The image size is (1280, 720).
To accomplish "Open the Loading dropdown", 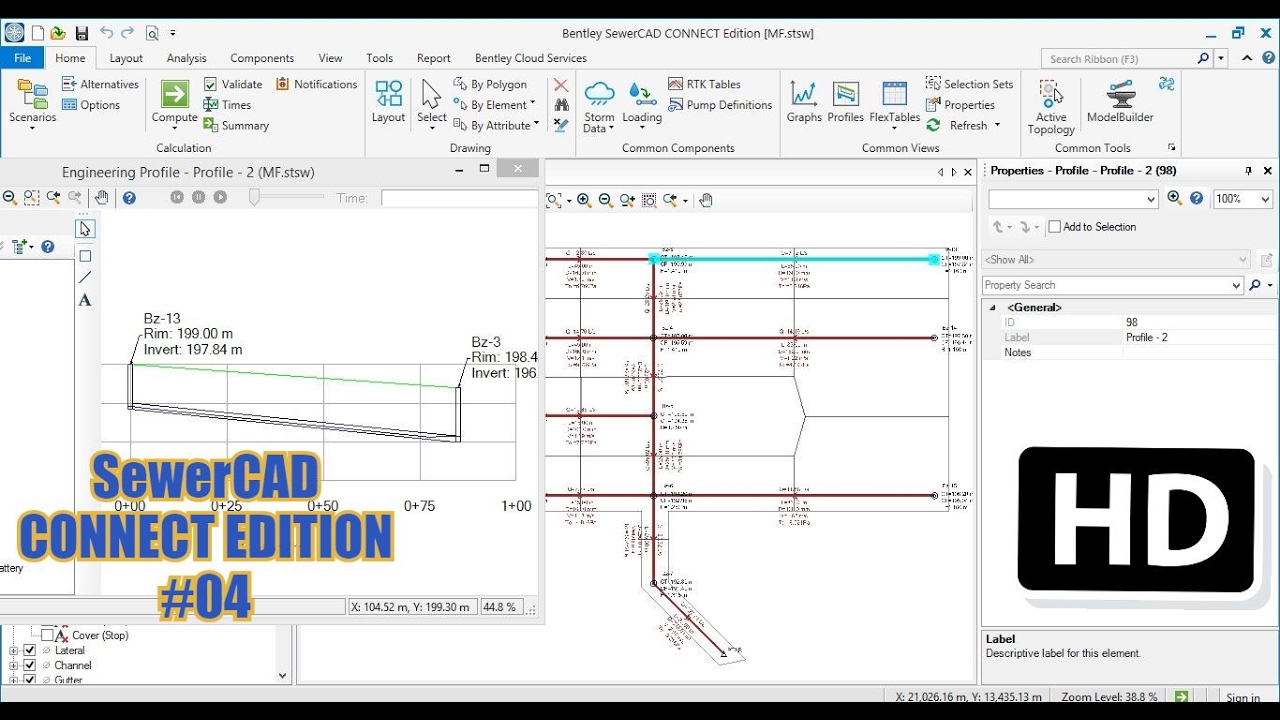I will coord(642,106).
